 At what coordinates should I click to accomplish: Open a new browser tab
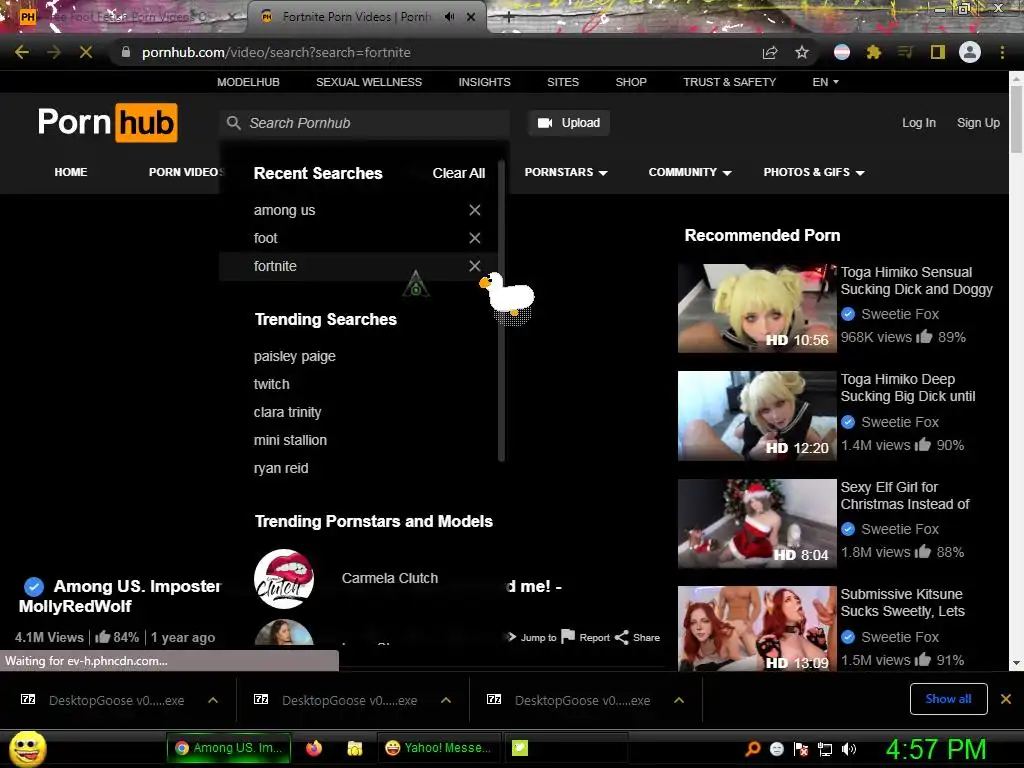pyautogui.click(x=509, y=18)
